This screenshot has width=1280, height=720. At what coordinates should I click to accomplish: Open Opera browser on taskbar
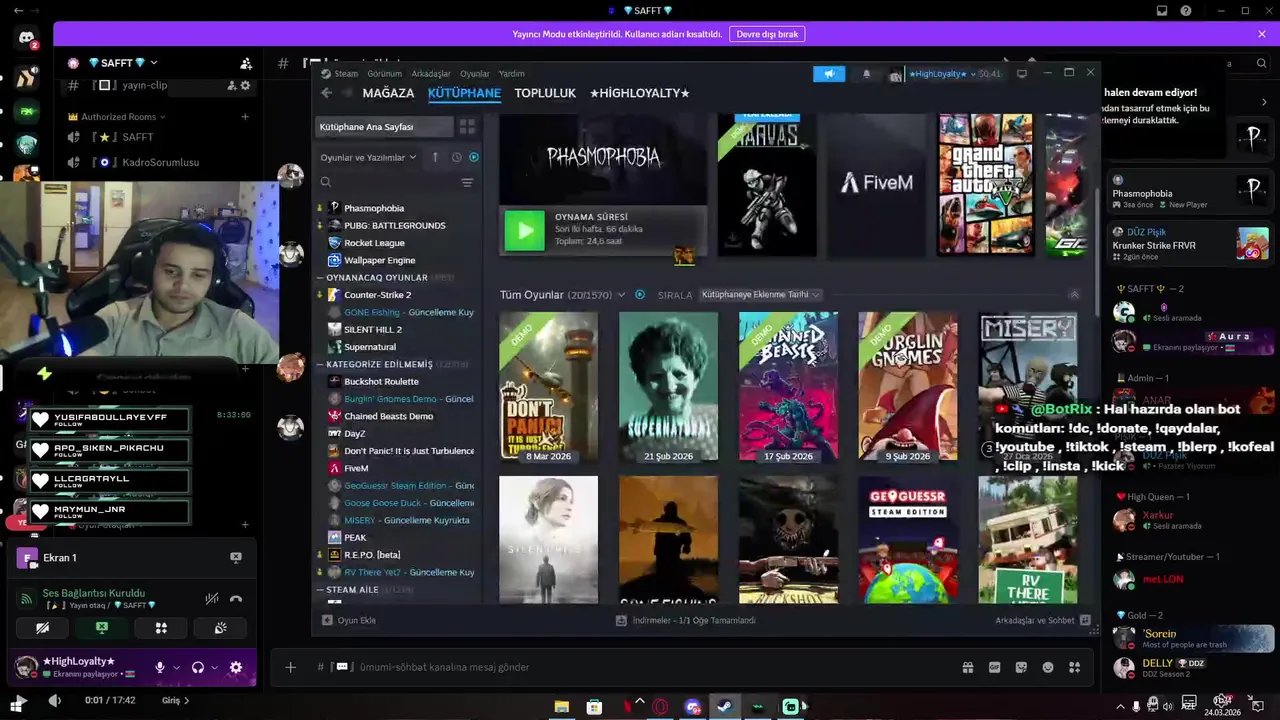pyautogui.click(x=660, y=707)
